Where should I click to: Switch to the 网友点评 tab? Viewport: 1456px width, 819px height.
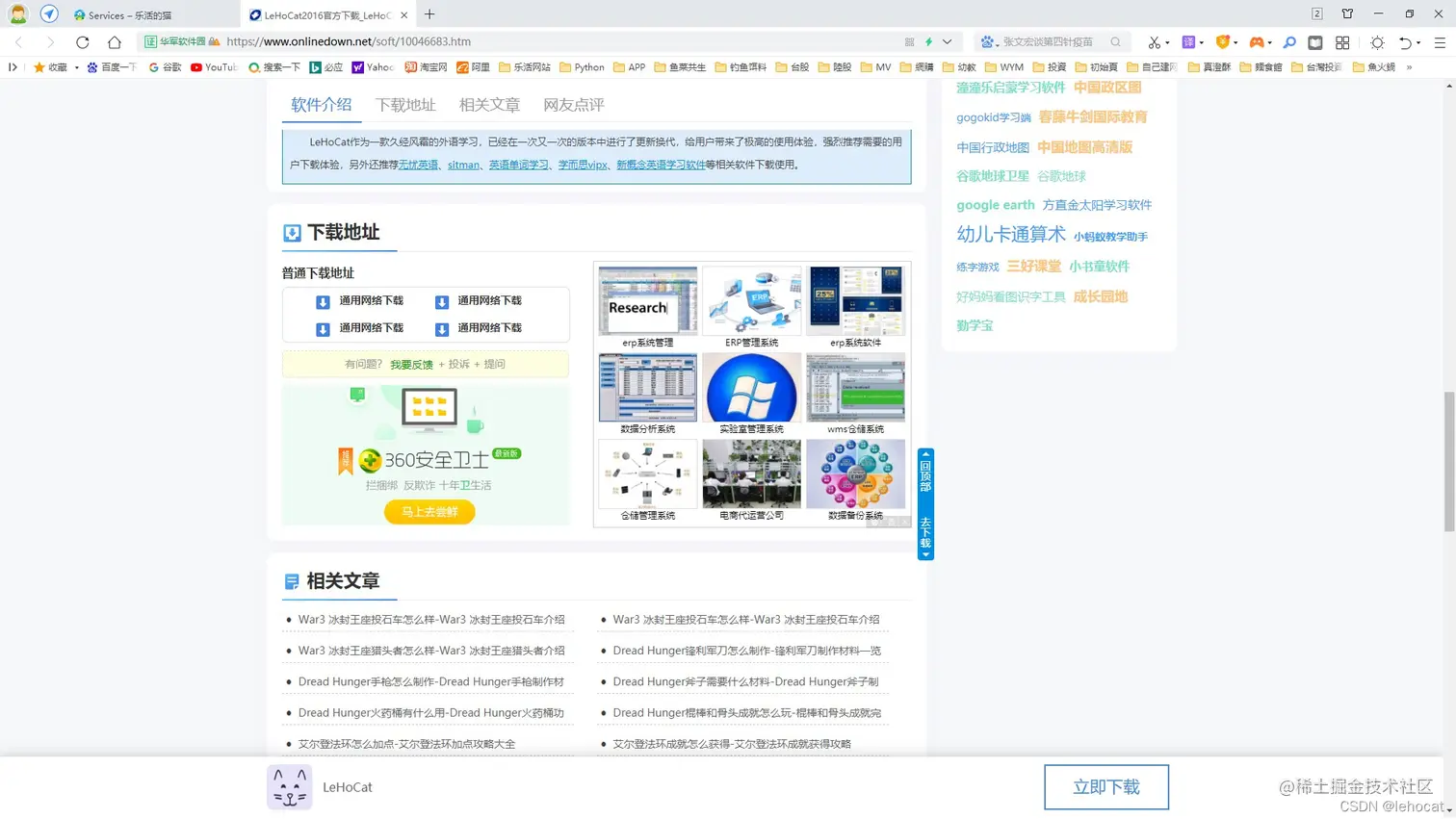tap(572, 105)
